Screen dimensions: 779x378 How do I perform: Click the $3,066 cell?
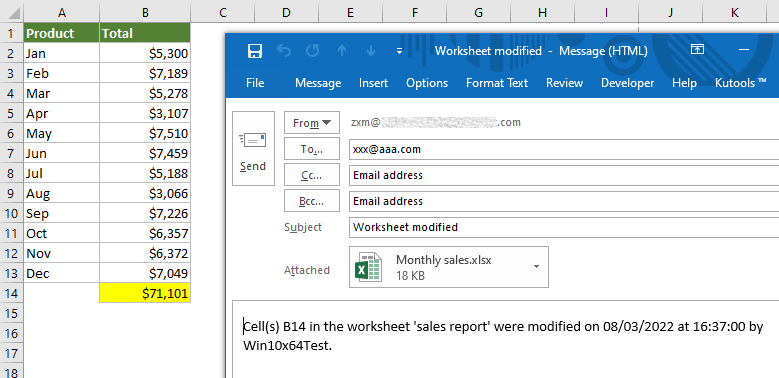click(145, 193)
